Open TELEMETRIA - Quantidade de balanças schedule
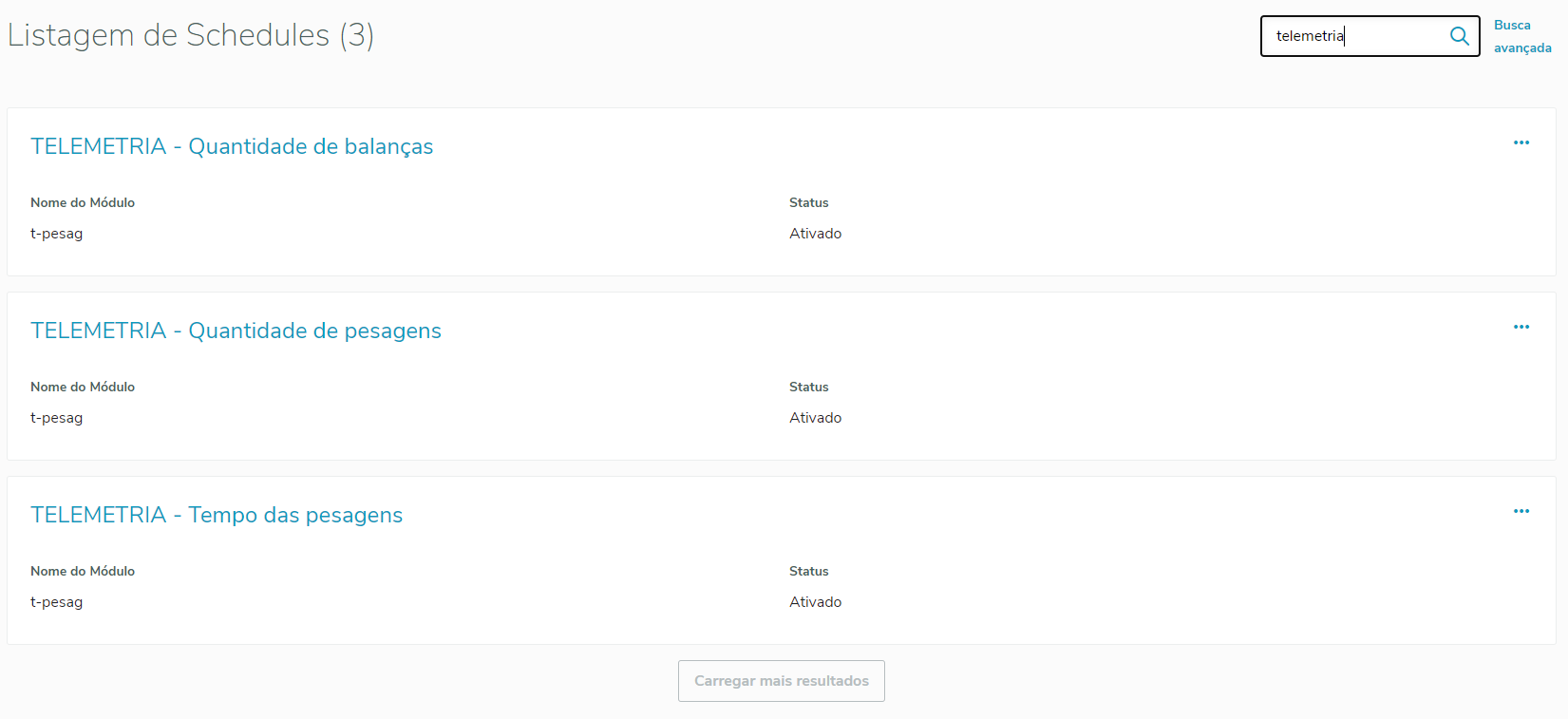 click(232, 146)
